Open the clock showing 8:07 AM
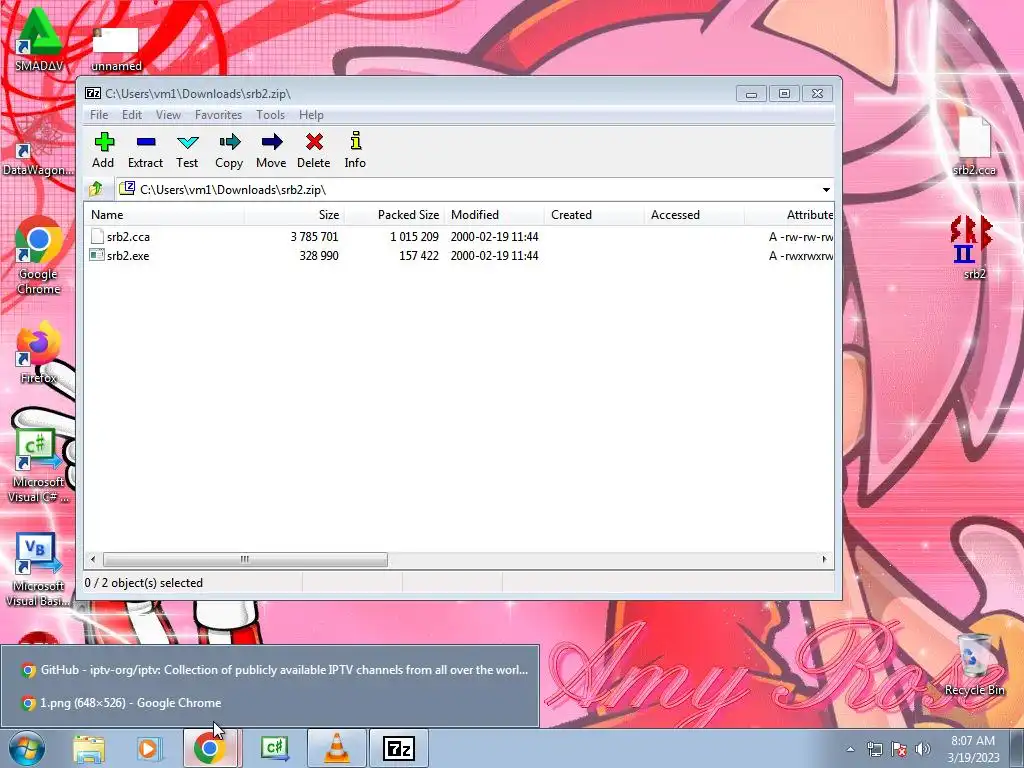 (973, 749)
